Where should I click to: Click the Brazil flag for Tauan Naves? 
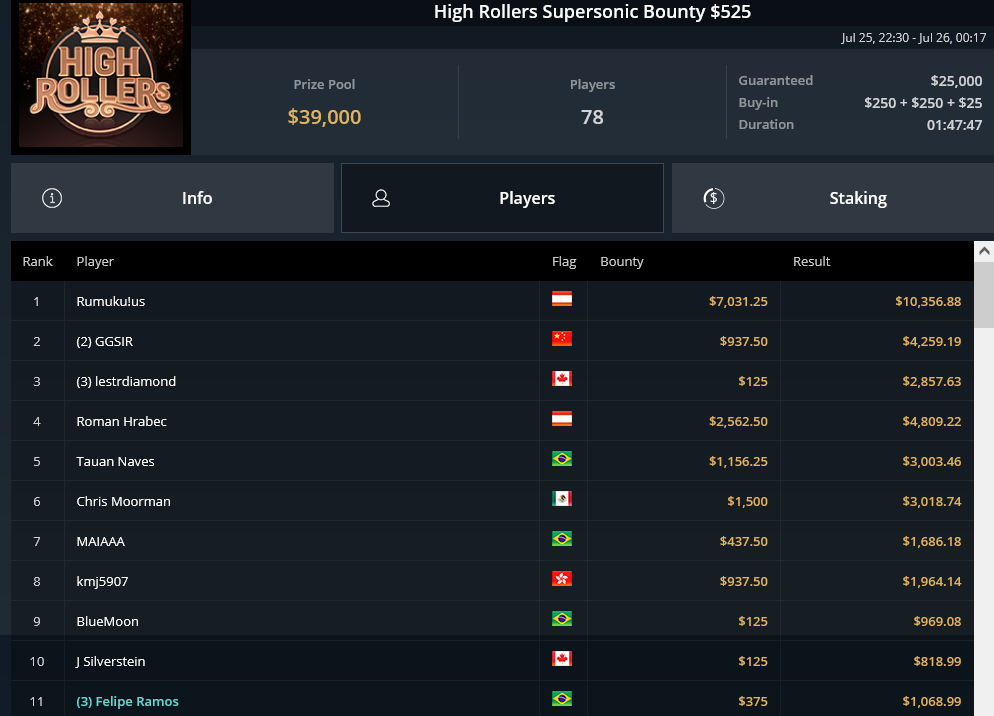[562, 459]
